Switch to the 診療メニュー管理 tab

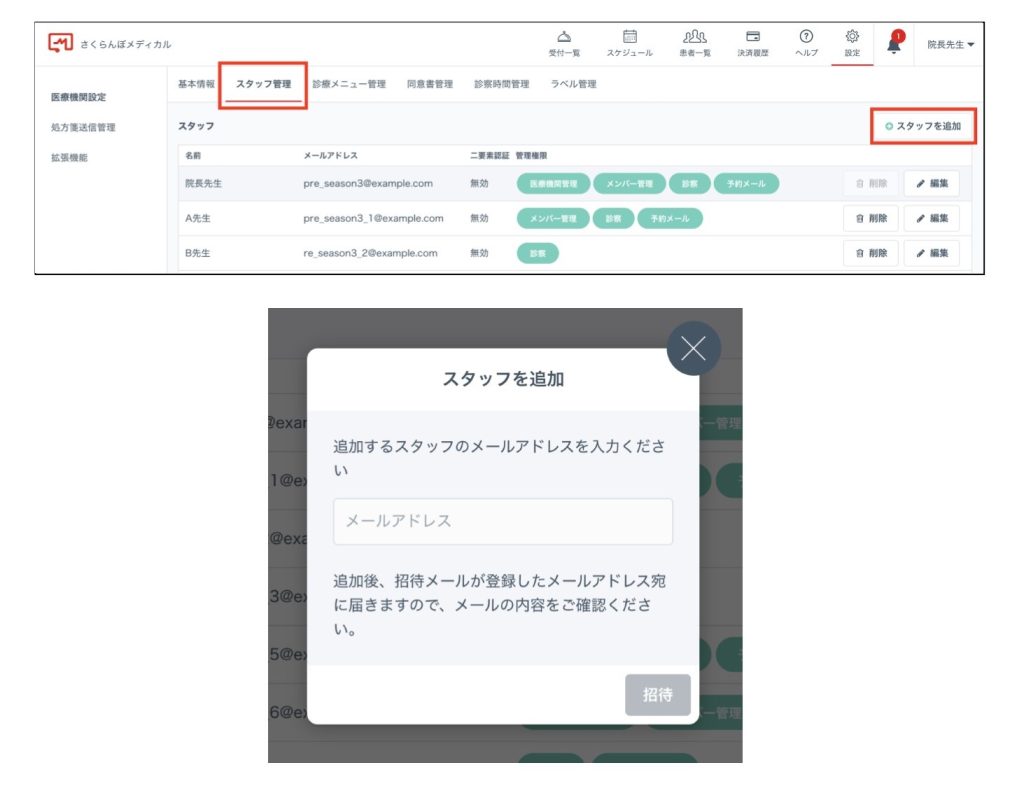pos(348,84)
